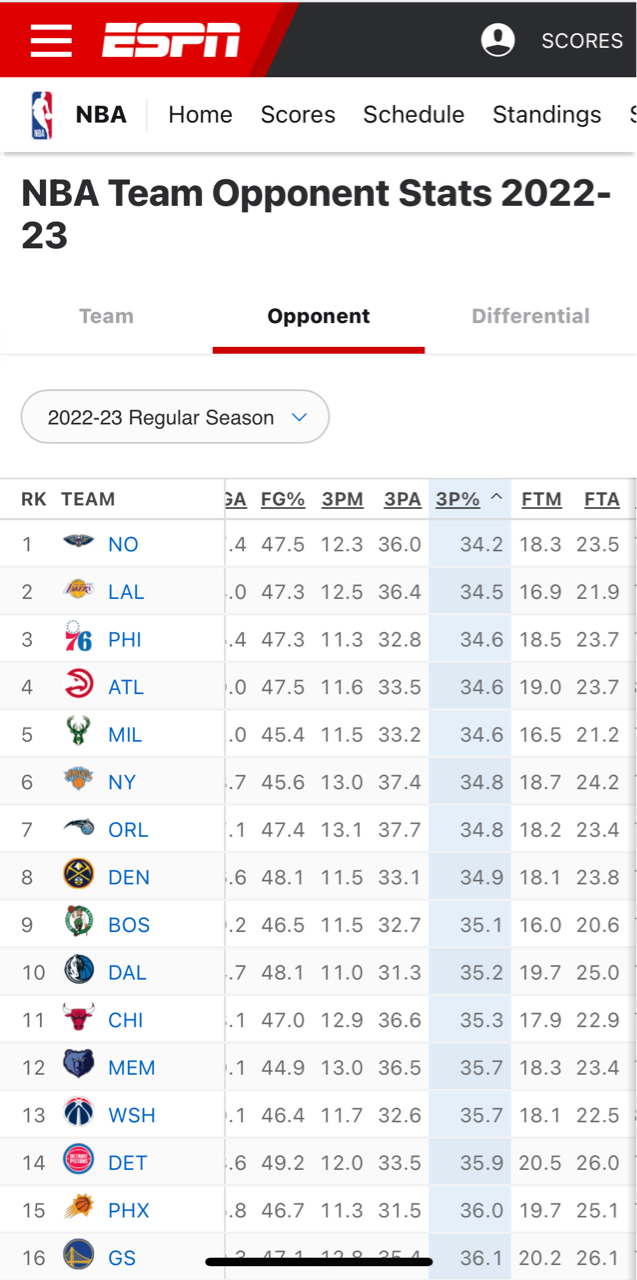Tap the Chicago Bulls logo
The image size is (637, 1280).
coord(78,1019)
